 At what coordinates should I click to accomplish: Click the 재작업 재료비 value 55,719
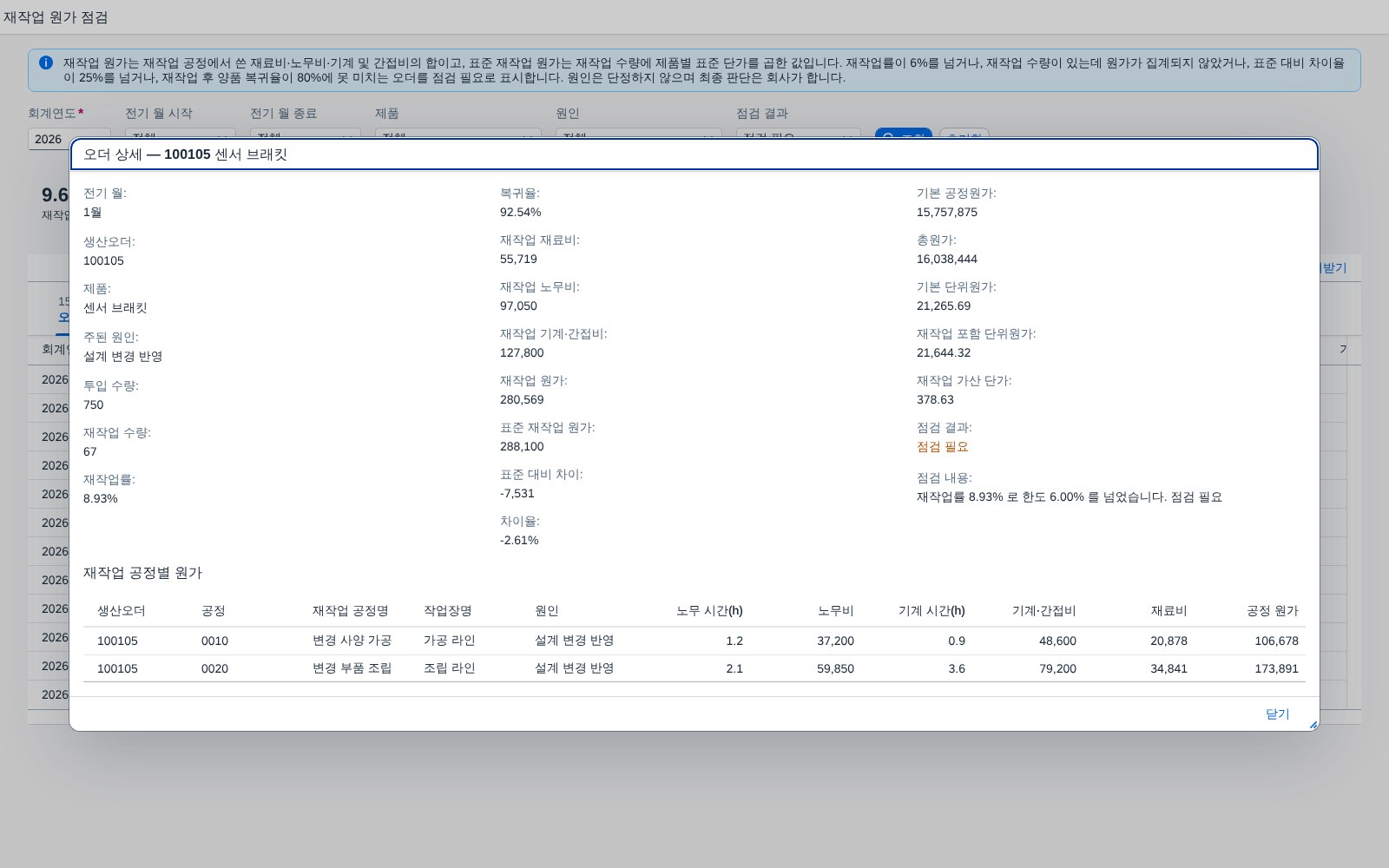518,259
